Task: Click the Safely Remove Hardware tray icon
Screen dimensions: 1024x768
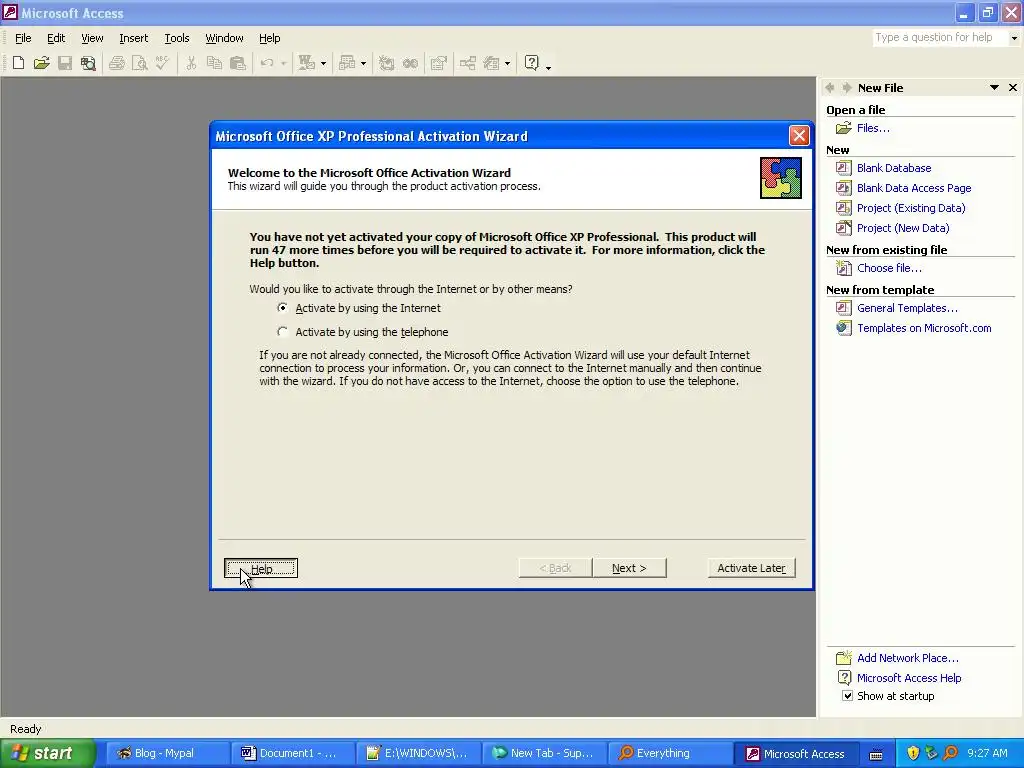Action: [x=931, y=753]
